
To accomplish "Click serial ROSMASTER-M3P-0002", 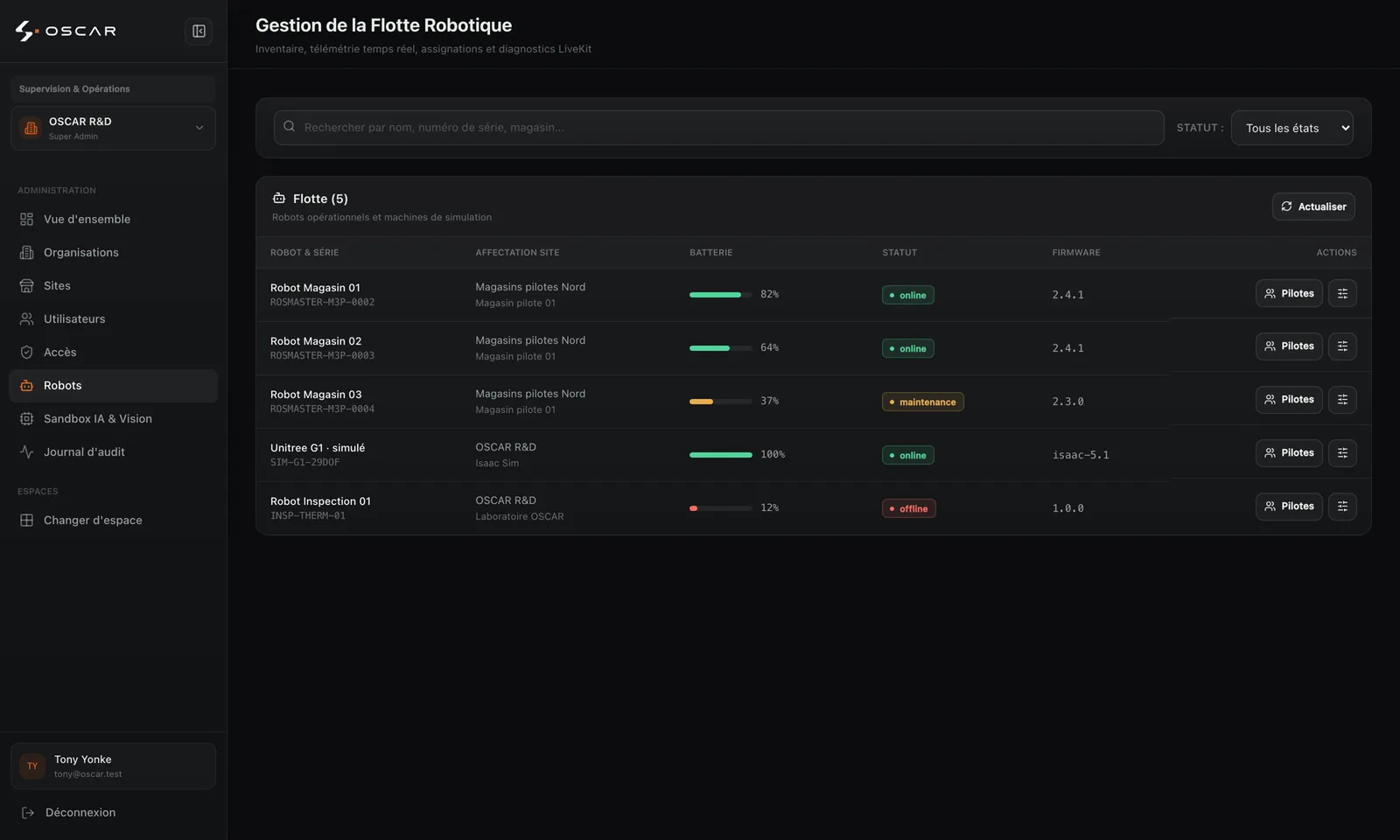I will (322, 303).
